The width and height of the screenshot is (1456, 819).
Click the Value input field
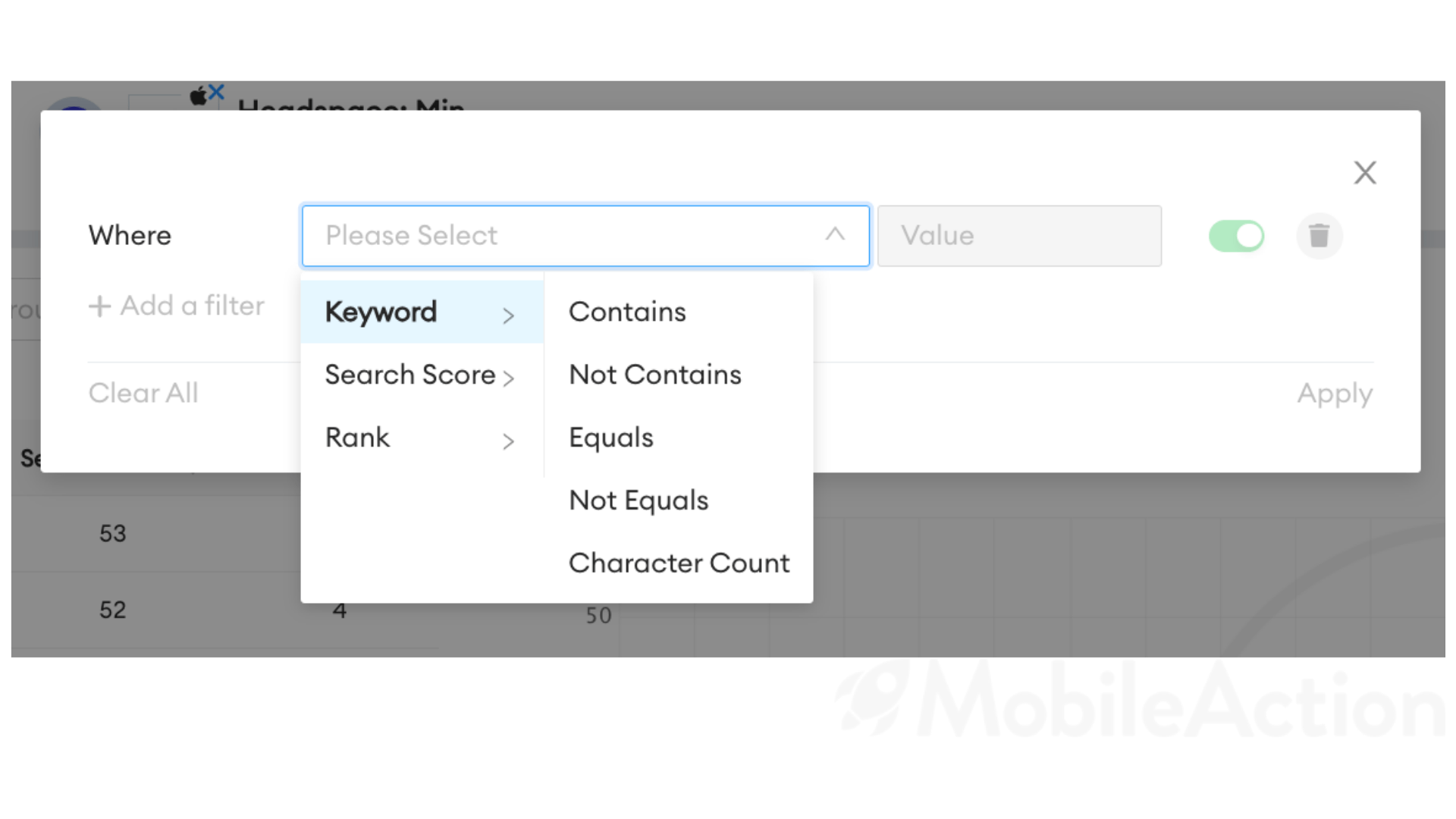pos(1019,236)
